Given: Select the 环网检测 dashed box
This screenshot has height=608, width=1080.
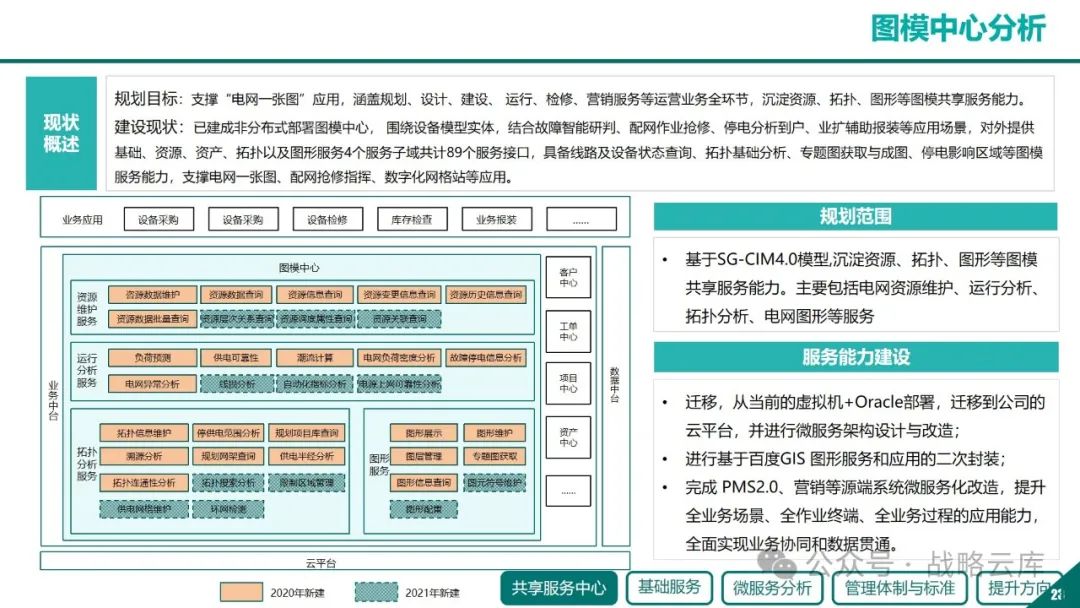Looking at the screenshot, I should coord(228,509).
